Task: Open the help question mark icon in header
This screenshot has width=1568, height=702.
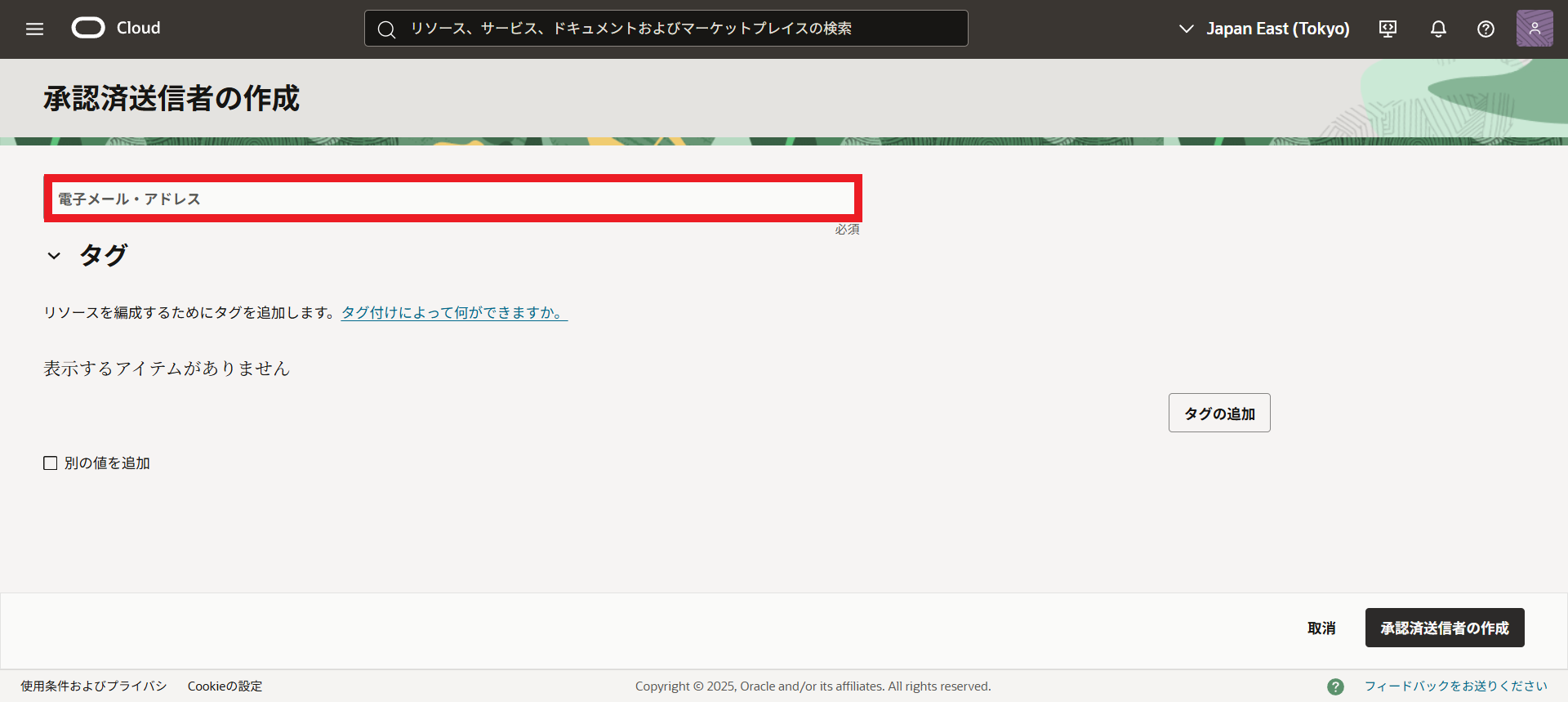Action: (1486, 29)
